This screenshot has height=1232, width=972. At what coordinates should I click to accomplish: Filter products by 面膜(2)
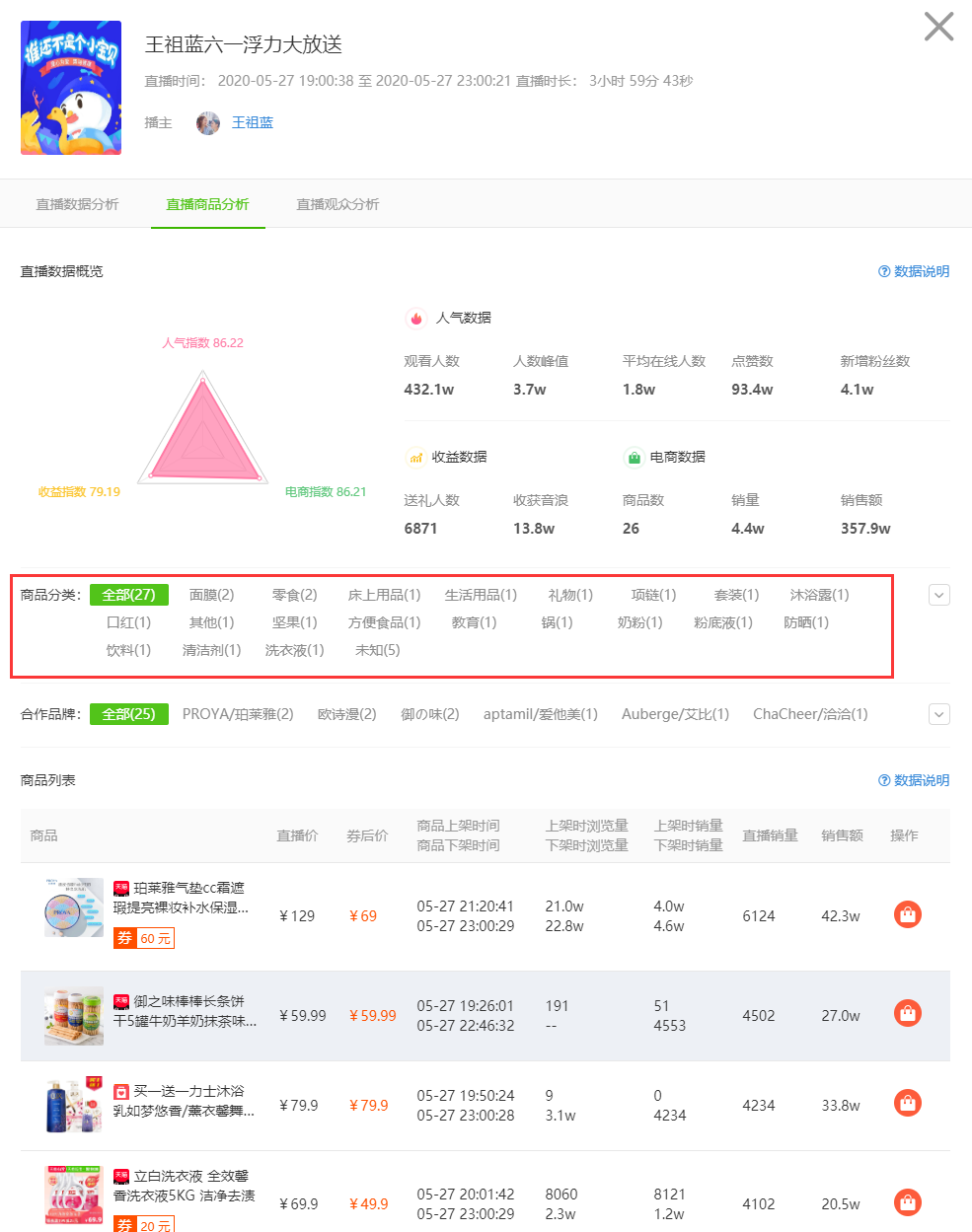click(x=212, y=595)
